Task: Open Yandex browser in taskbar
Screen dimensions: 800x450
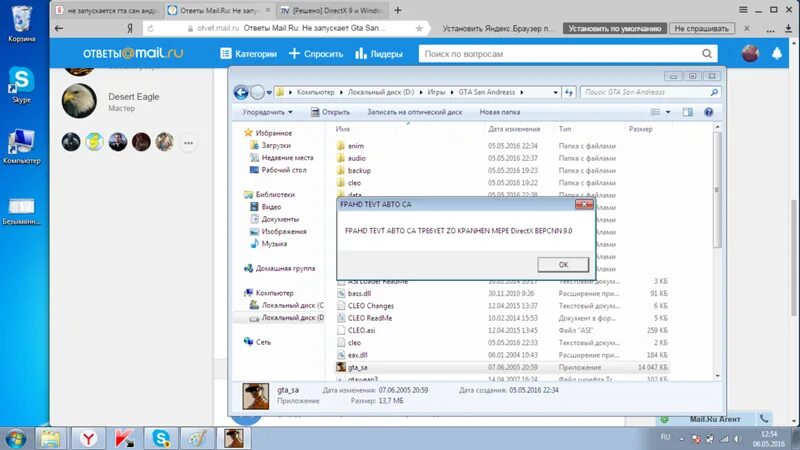Action: [88, 438]
